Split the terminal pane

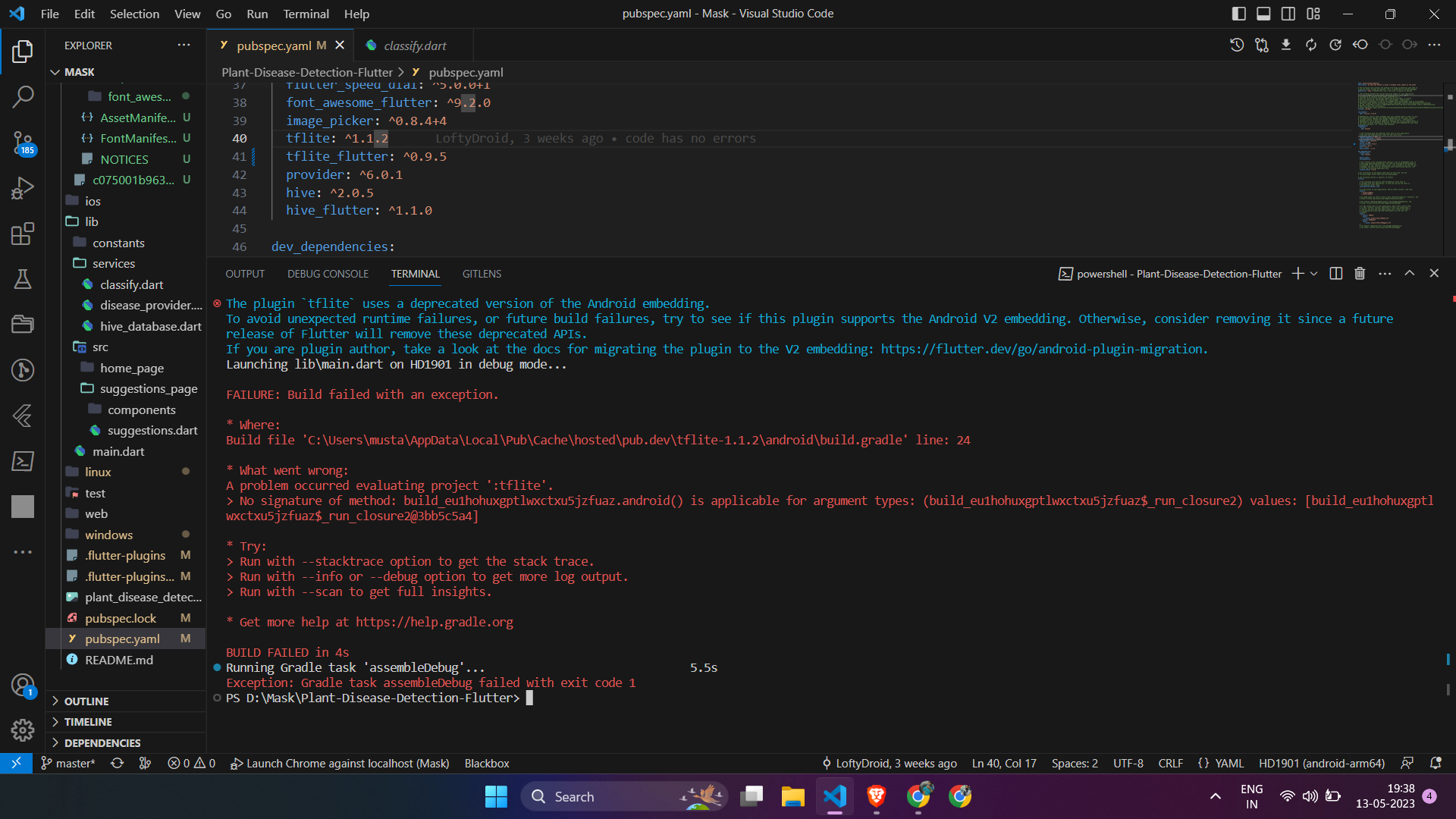click(1335, 273)
